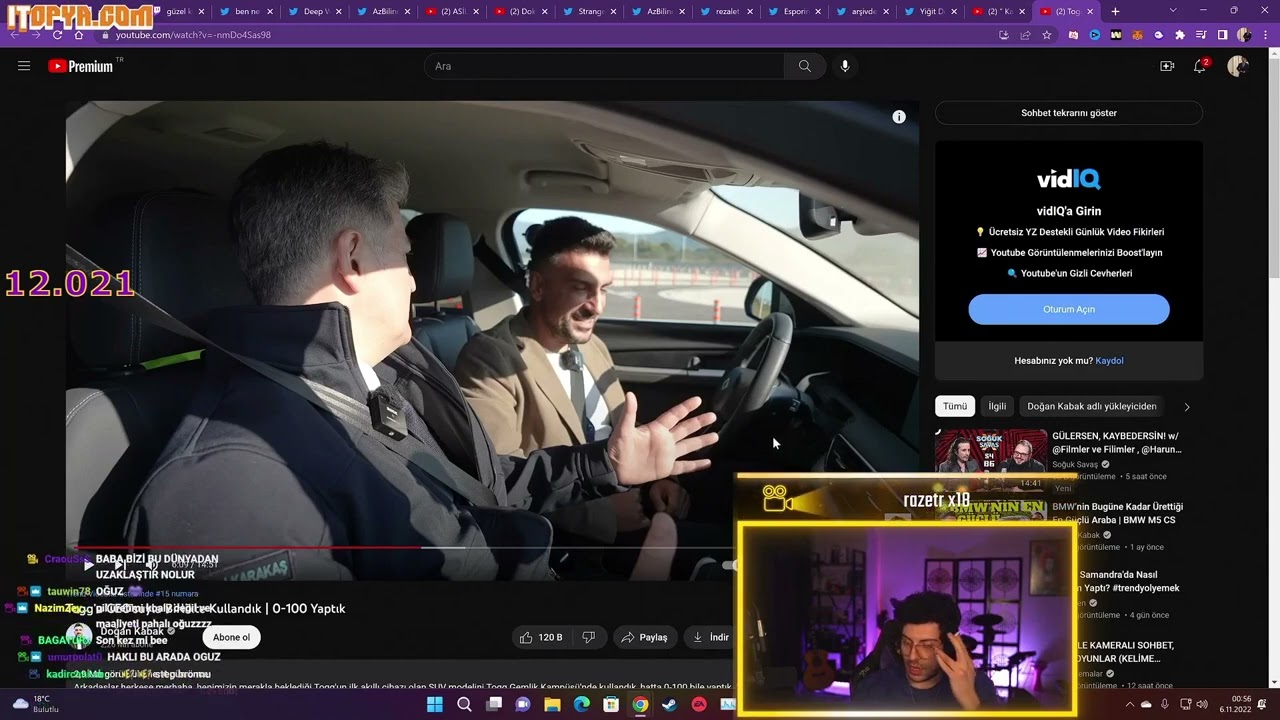Open 'BMW'nin Bugüne Kadar Ürettiği' video title
1280x720 pixels.
(x=1117, y=513)
